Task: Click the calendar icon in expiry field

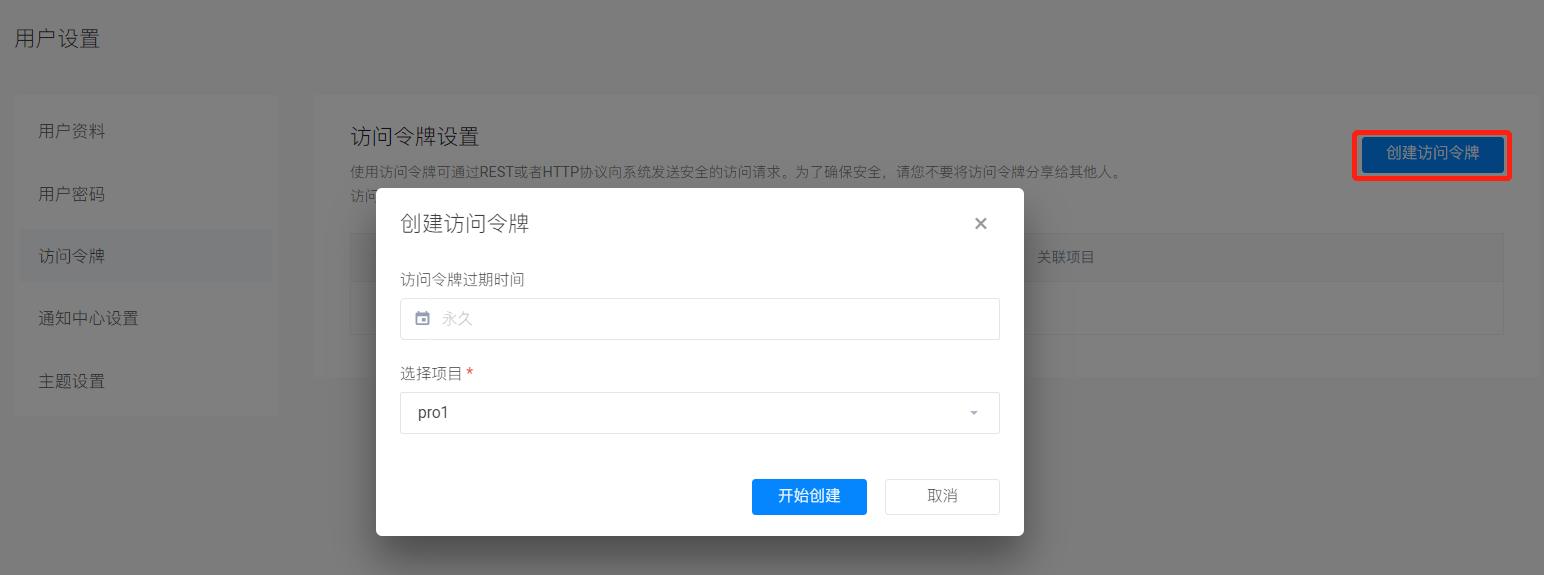Action: pos(422,319)
